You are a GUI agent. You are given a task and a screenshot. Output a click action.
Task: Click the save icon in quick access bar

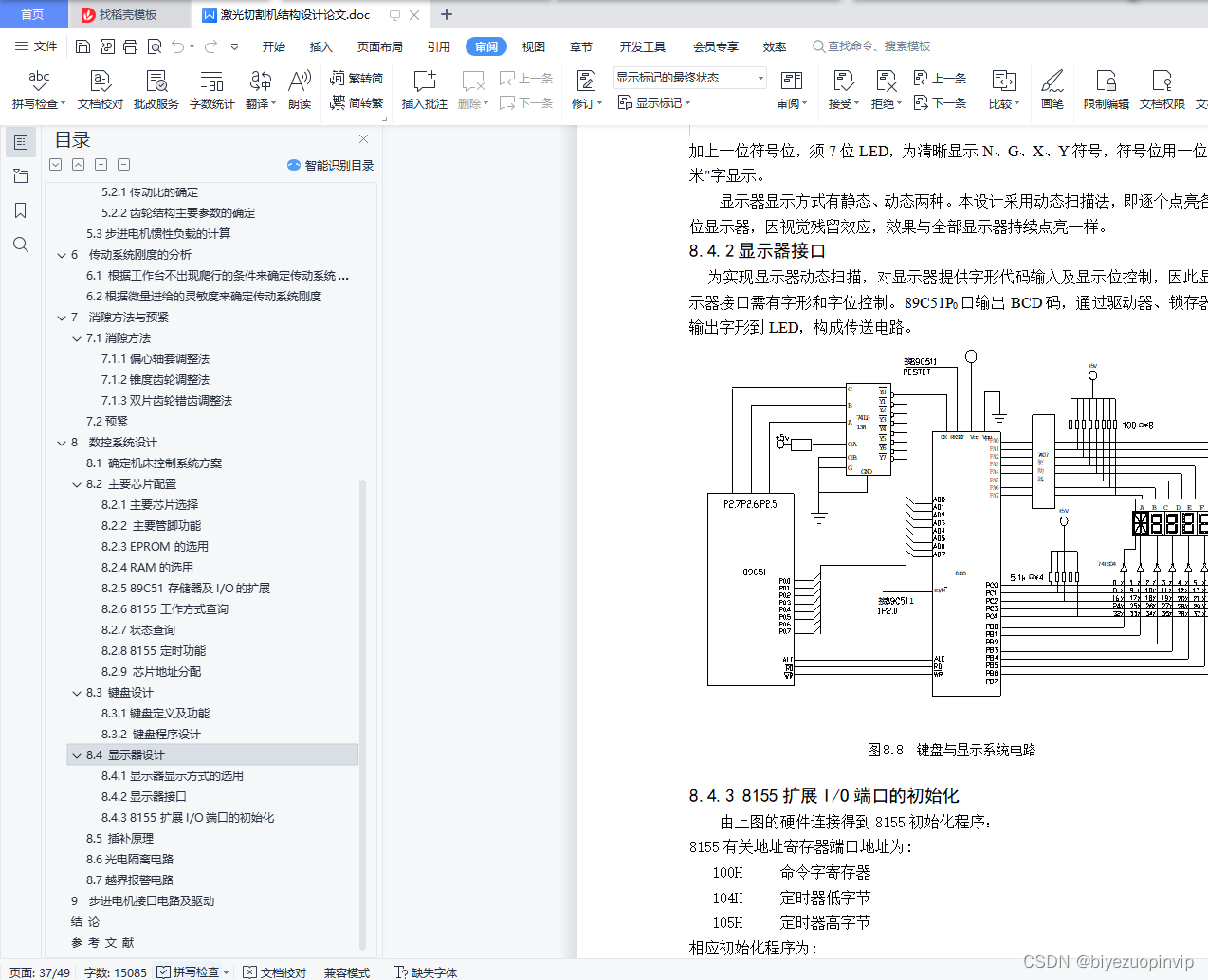[x=83, y=46]
